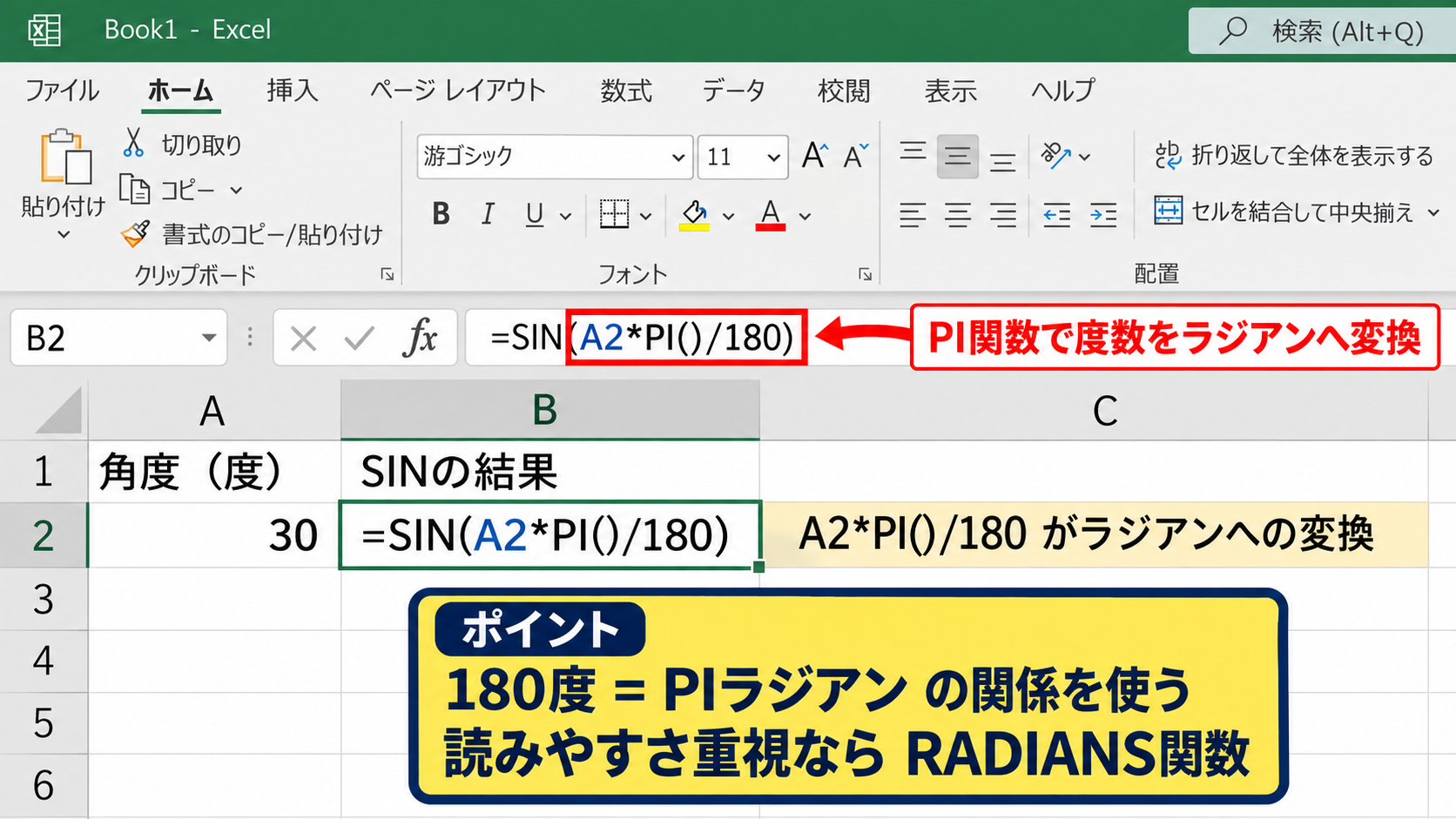Open font size 11 dropdown

(x=772, y=158)
